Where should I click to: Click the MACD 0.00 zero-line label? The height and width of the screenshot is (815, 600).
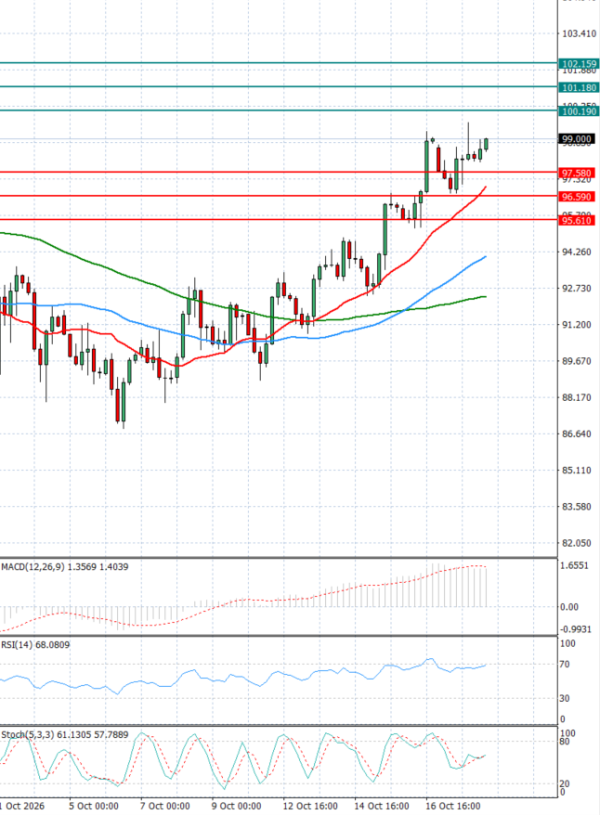point(569,607)
